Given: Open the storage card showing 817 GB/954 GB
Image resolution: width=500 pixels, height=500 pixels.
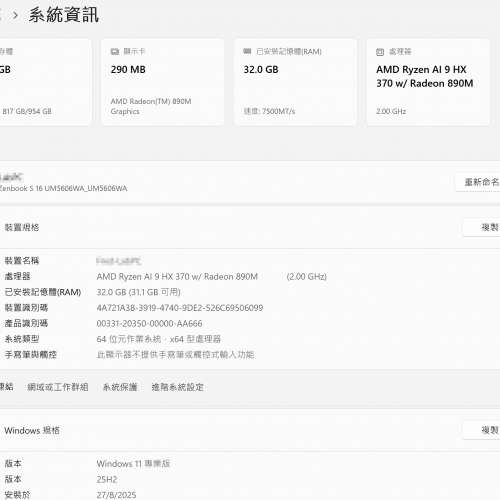Looking at the screenshot, I should click(45, 82).
